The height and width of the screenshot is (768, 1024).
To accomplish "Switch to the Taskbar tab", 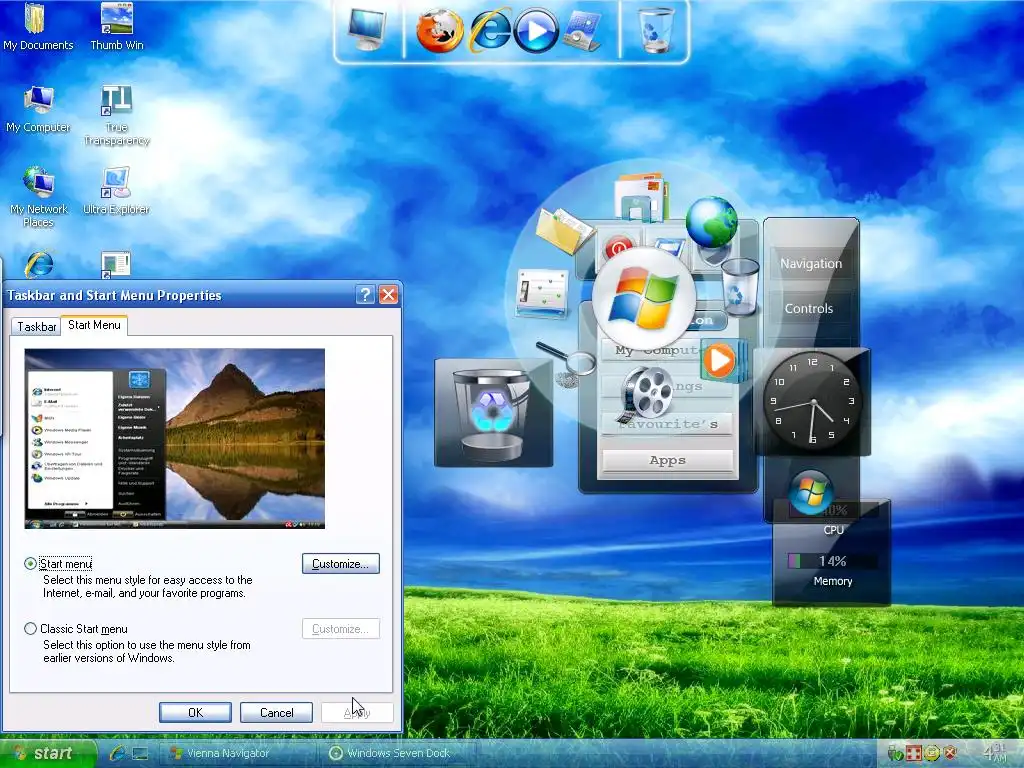I will [x=37, y=327].
